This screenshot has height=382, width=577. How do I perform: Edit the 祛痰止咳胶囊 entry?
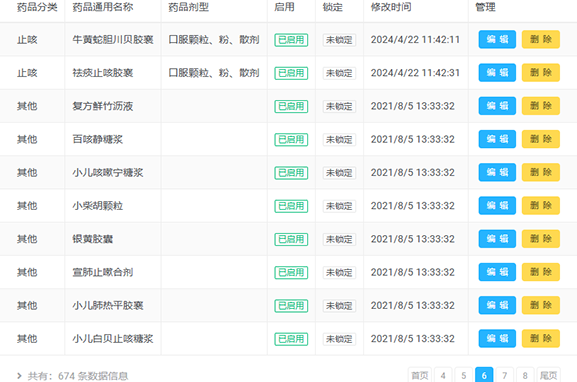497,72
